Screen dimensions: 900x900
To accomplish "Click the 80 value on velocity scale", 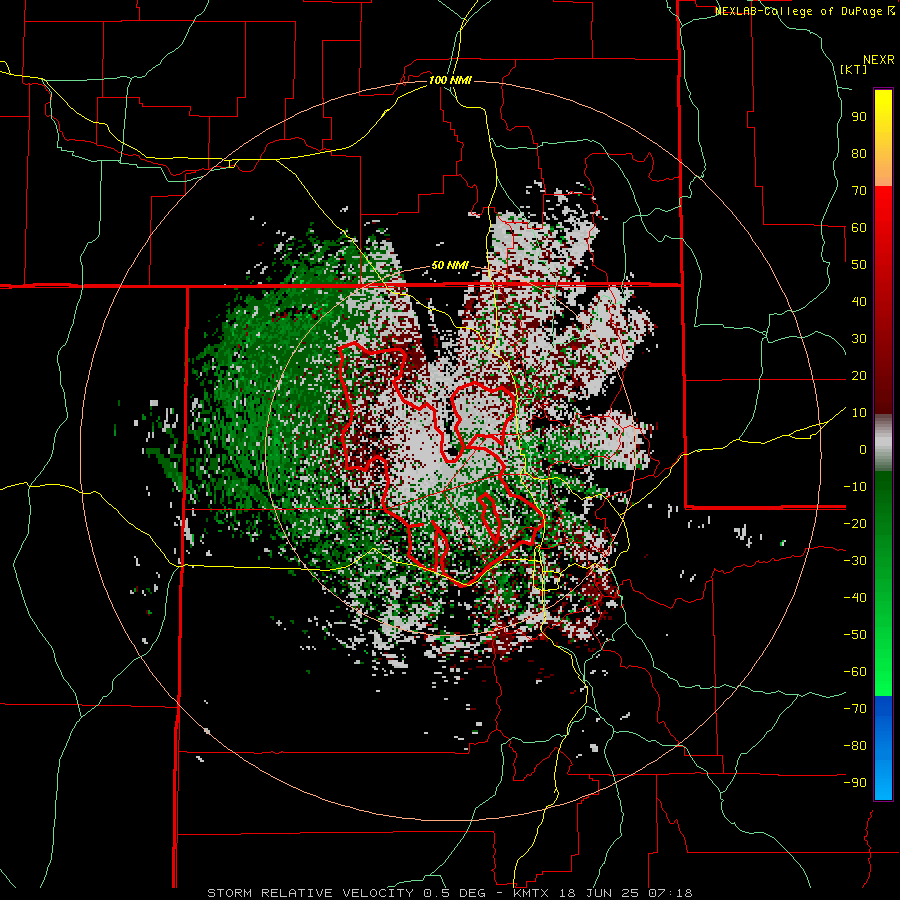I will tap(859, 153).
